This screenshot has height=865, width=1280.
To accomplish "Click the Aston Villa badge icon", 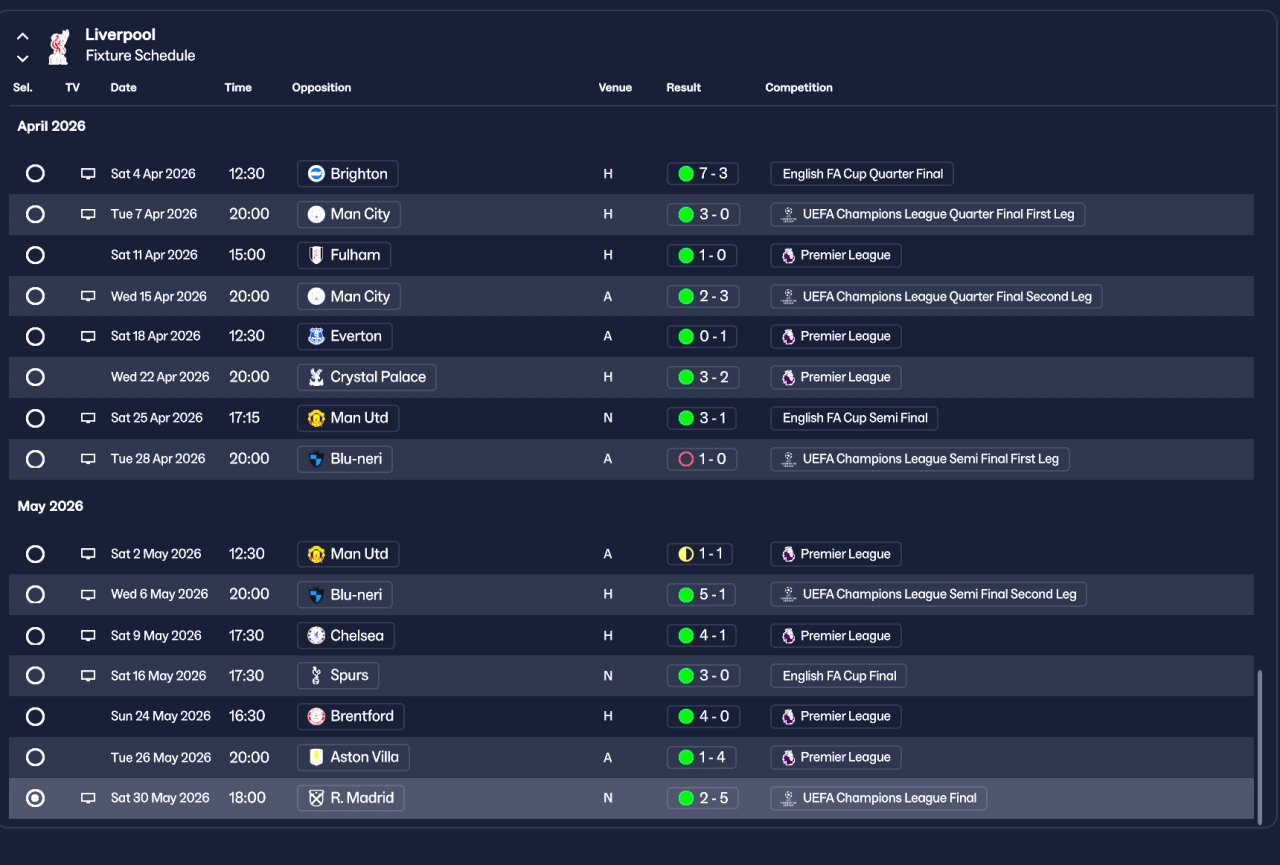I will click(x=316, y=757).
